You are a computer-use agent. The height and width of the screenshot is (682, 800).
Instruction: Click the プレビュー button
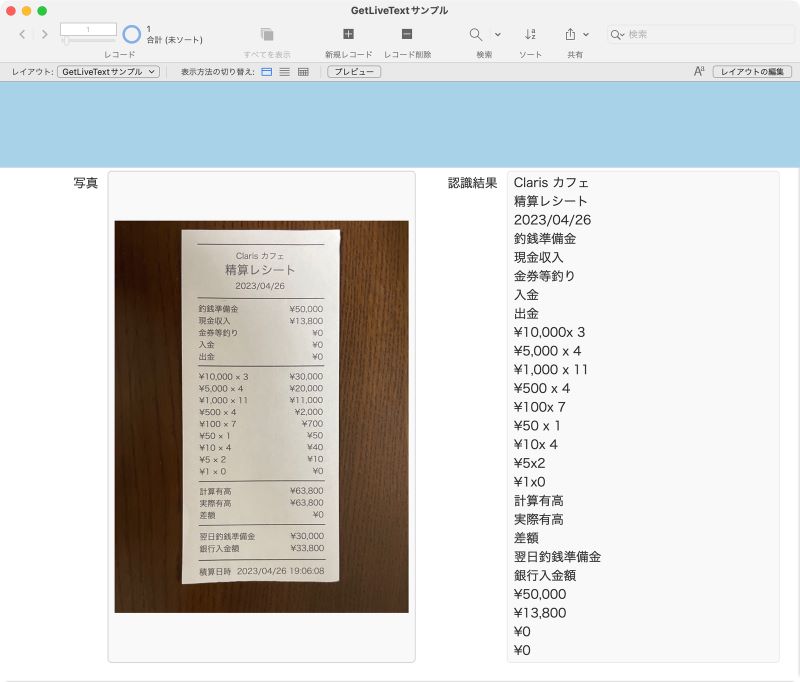click(354, 72)
